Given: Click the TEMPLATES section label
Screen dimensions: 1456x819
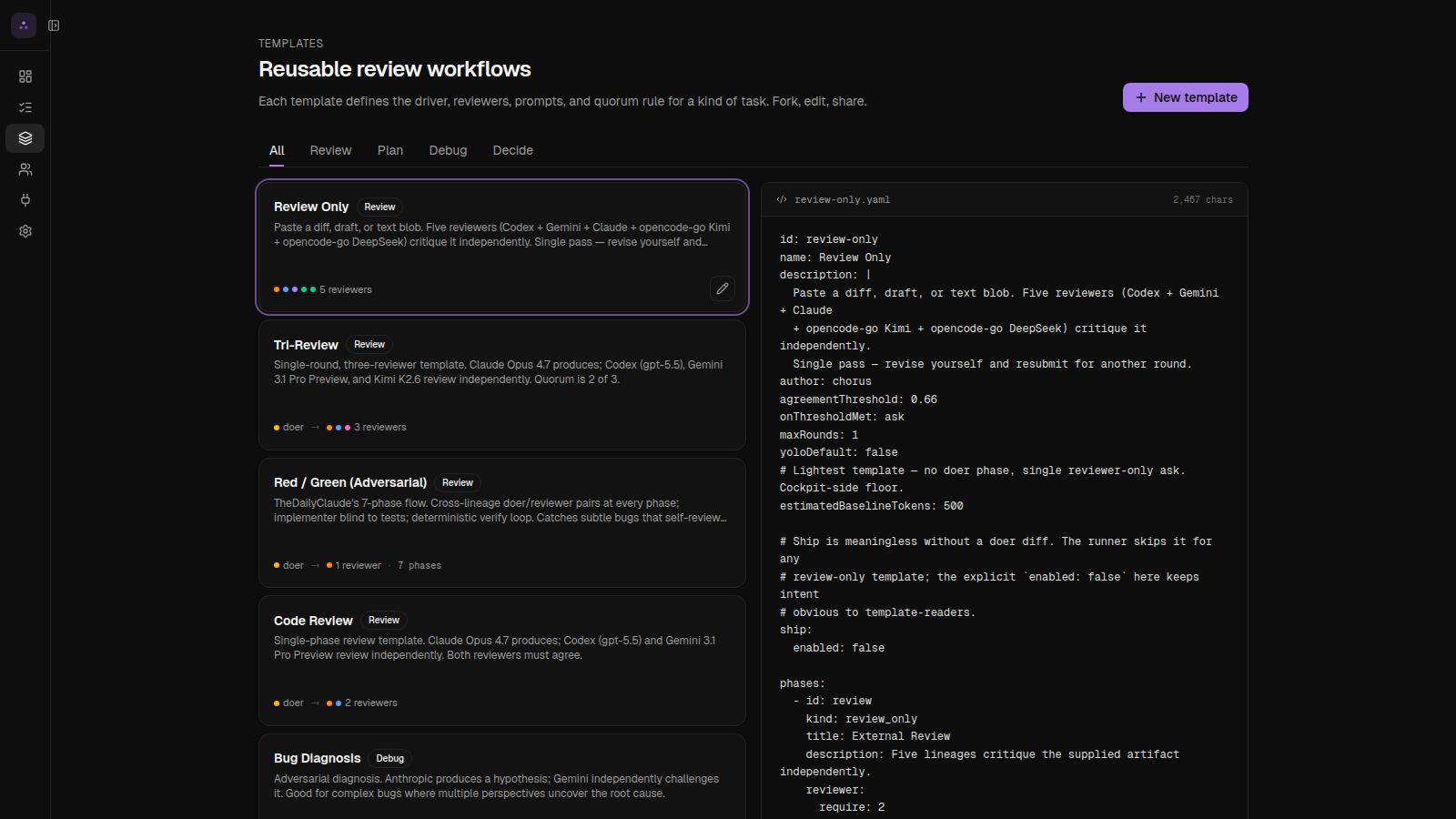Looking at the screenshot, I should click(290, 44).
